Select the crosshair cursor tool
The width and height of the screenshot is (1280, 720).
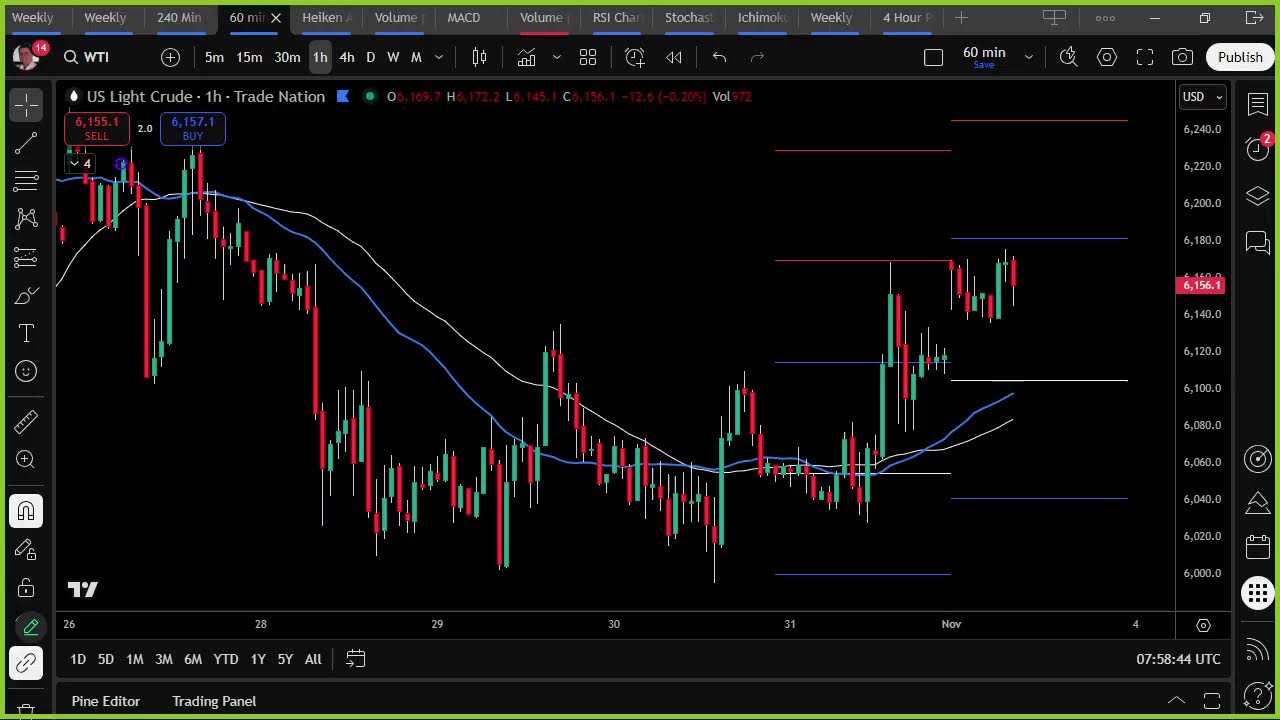pyautogui.click(x=26, y=104)
